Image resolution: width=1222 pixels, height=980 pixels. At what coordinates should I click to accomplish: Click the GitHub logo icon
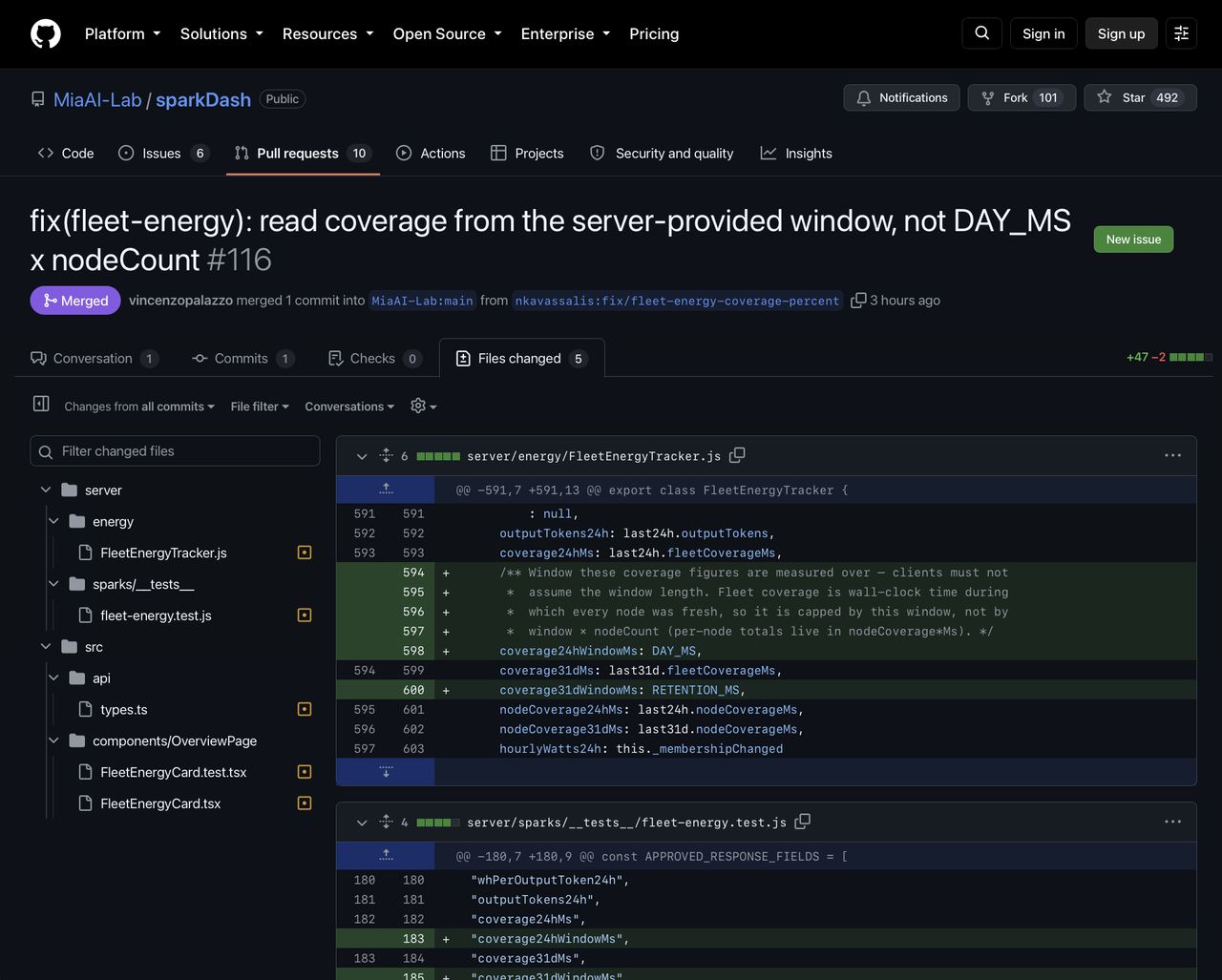point(46,33)
